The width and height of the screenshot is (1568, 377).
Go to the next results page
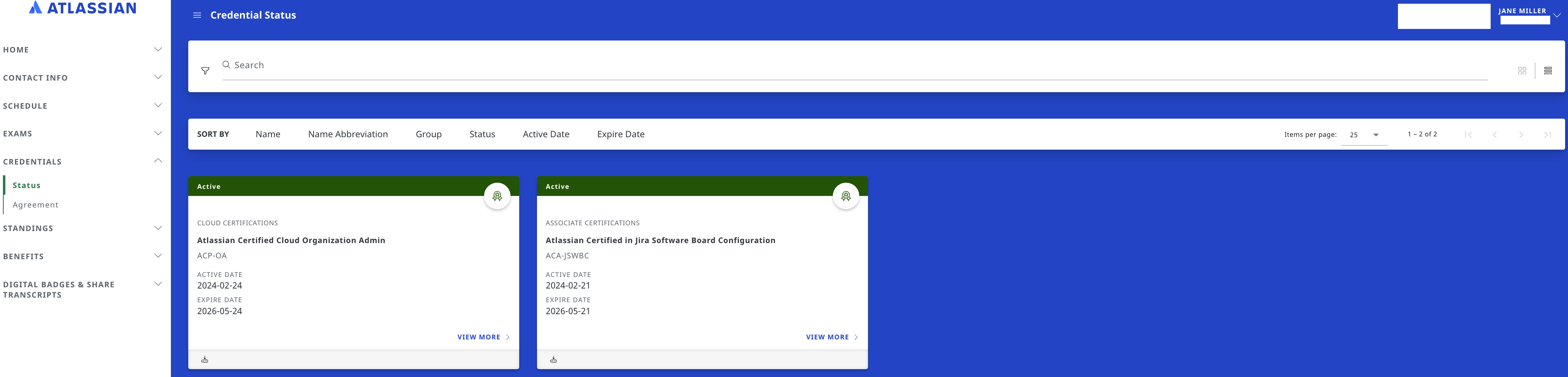click(1521, 135)
